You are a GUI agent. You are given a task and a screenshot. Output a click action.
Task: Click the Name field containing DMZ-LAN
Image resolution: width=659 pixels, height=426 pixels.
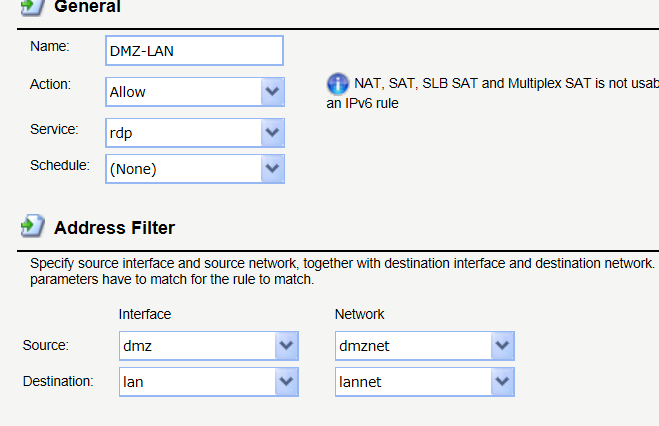pos(194,51)
